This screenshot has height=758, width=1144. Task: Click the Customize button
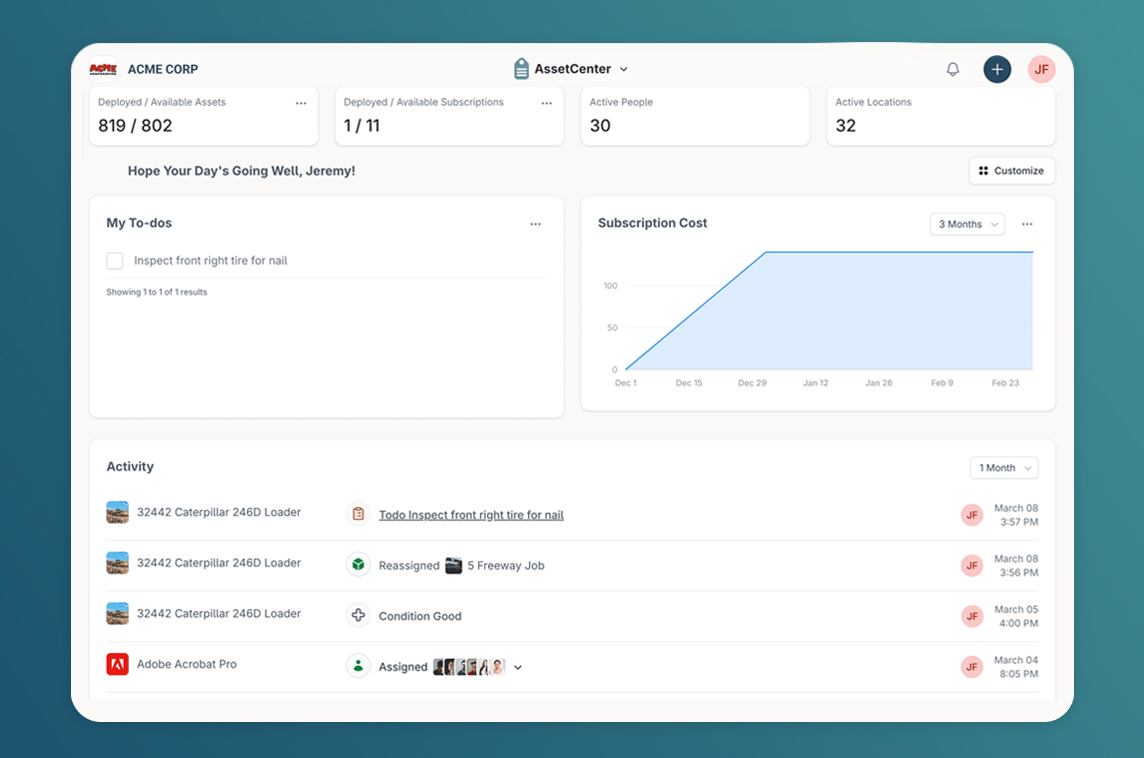(1011, 171)
